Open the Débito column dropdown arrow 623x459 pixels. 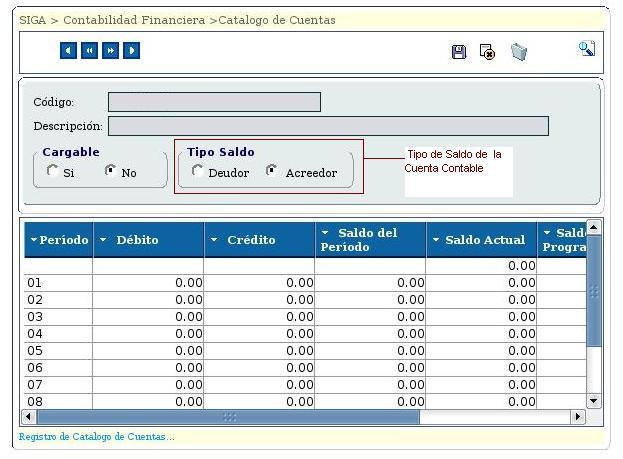(x=103, y=240)
